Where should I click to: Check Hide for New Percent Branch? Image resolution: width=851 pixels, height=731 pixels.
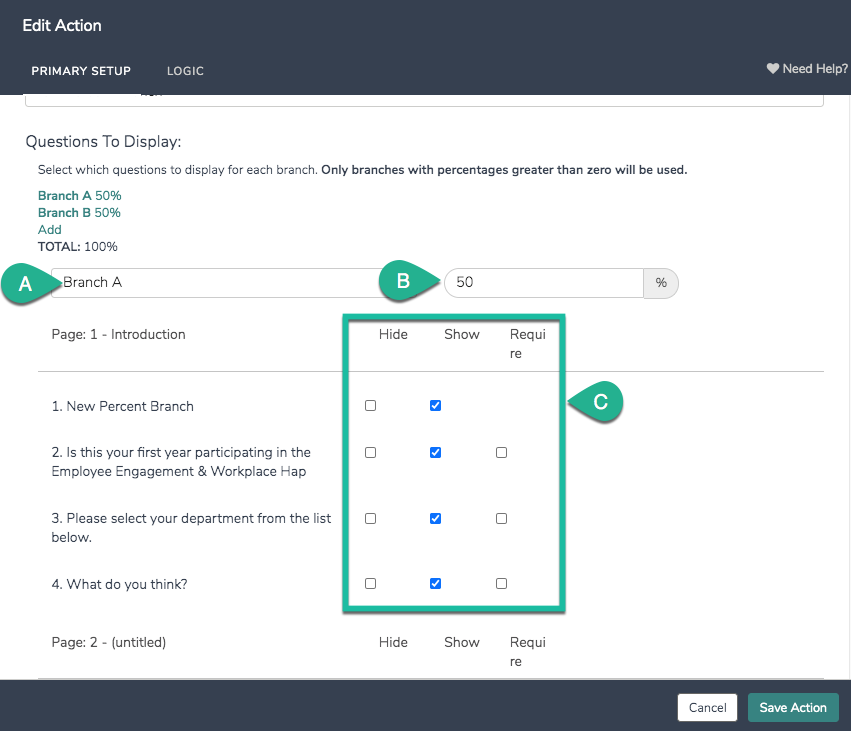pos(371,405)
